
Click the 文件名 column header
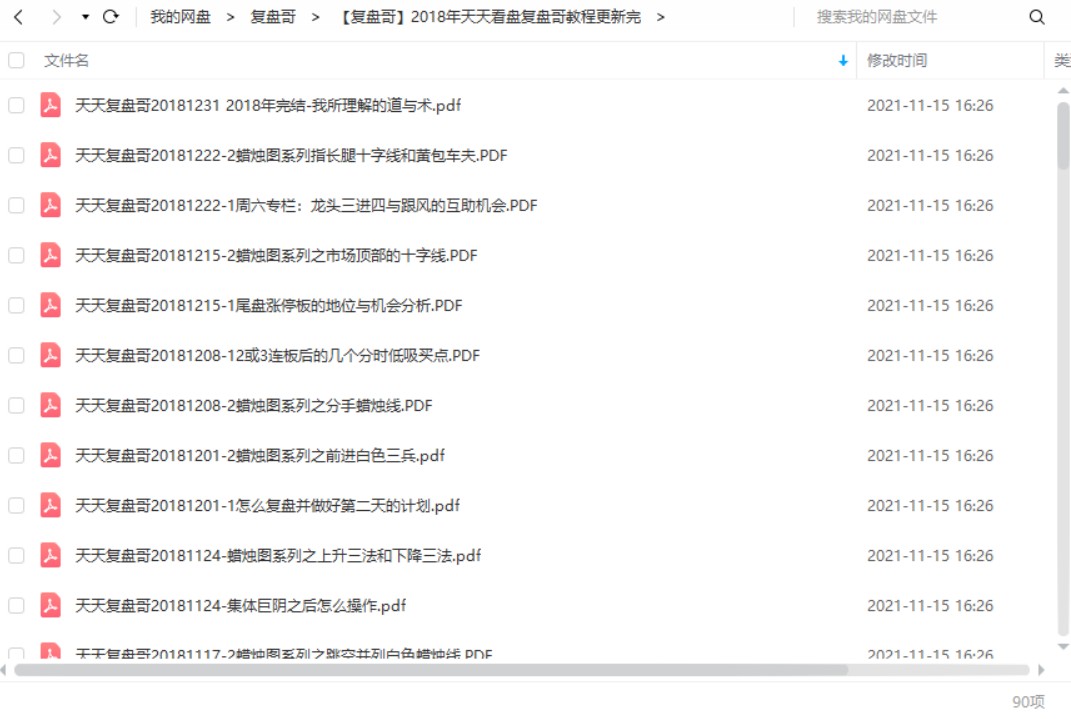[67, 61]
